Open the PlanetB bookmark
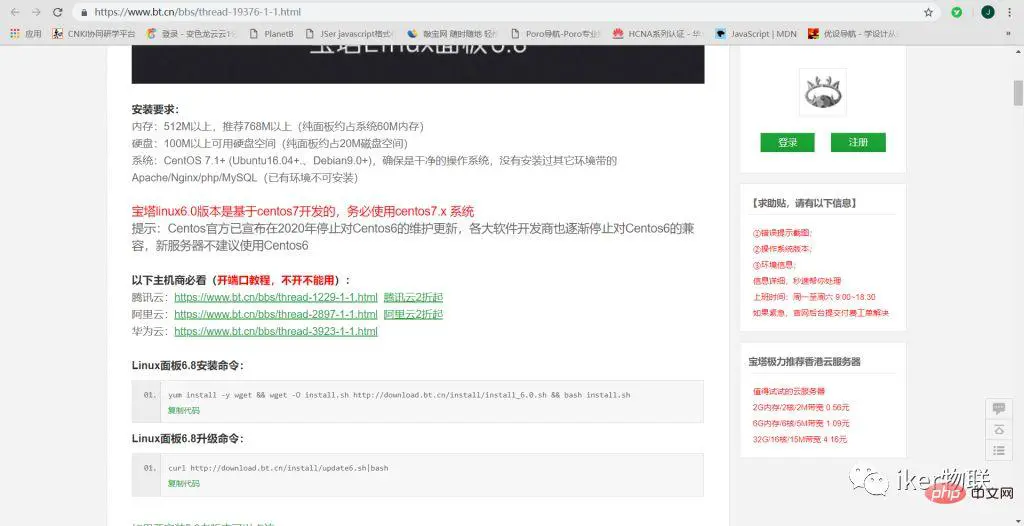The width and height of the screenshot is (1024, 526). (272, 33)
